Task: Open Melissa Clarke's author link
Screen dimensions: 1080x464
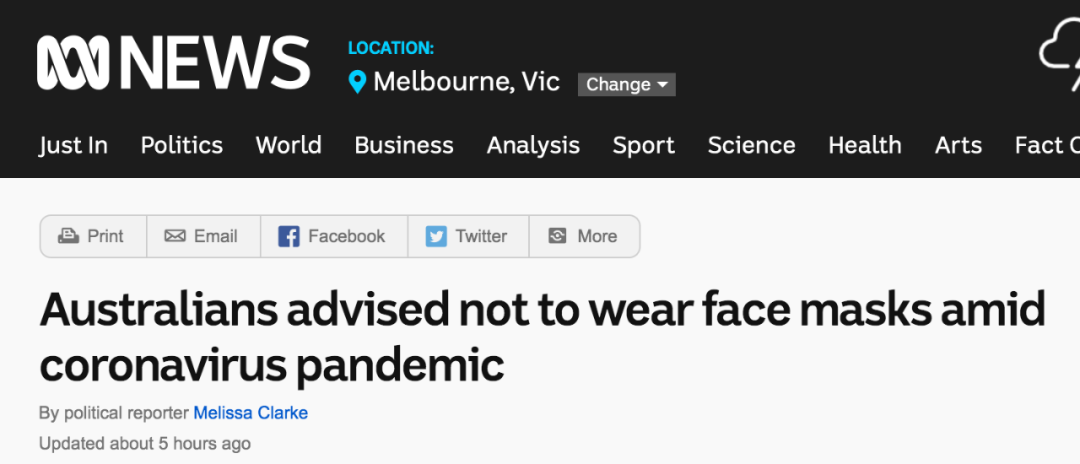Action: tap(251, 413)
